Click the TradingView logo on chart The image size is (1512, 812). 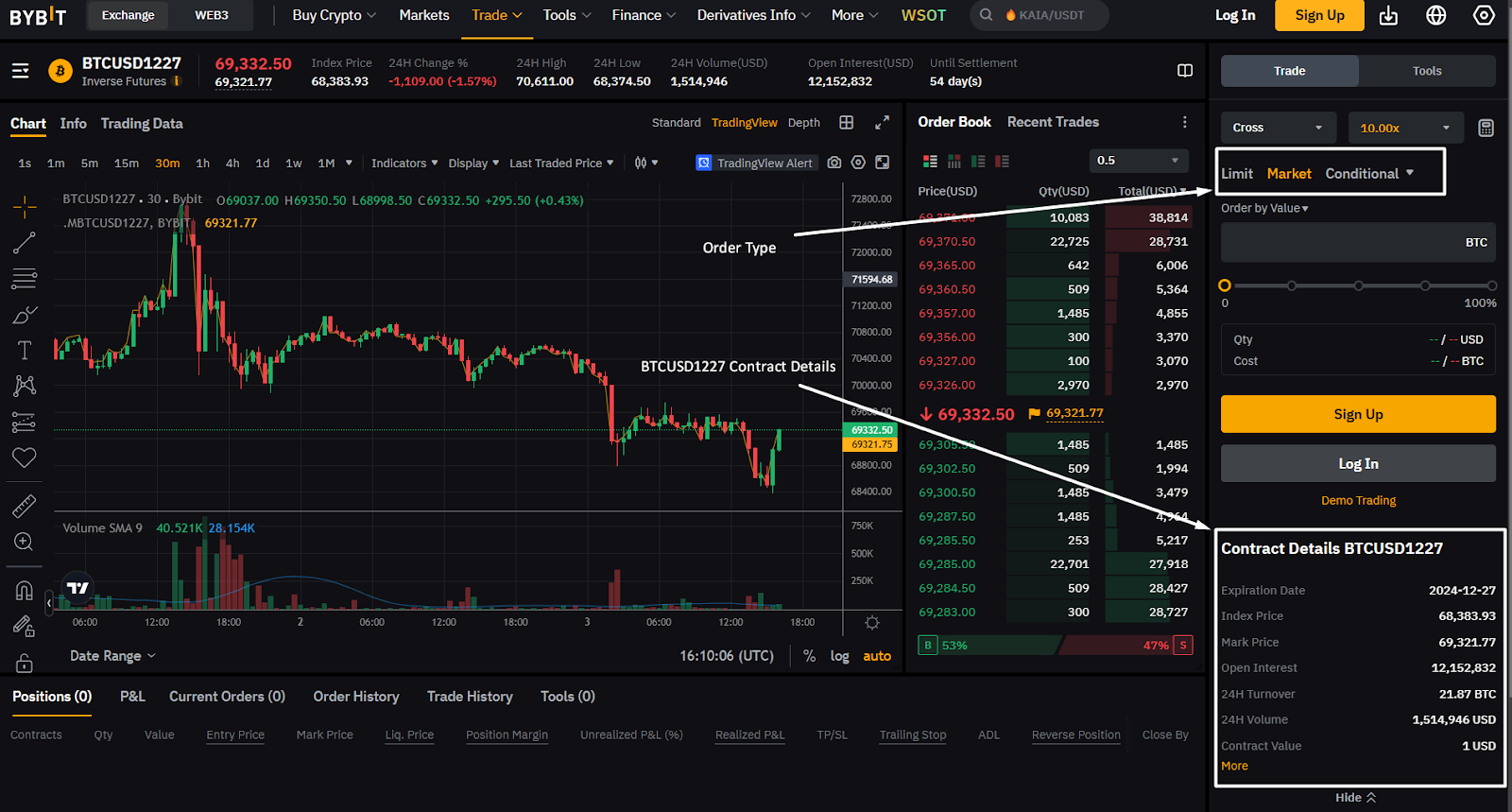pyautogui.click(x=77, y=588)
